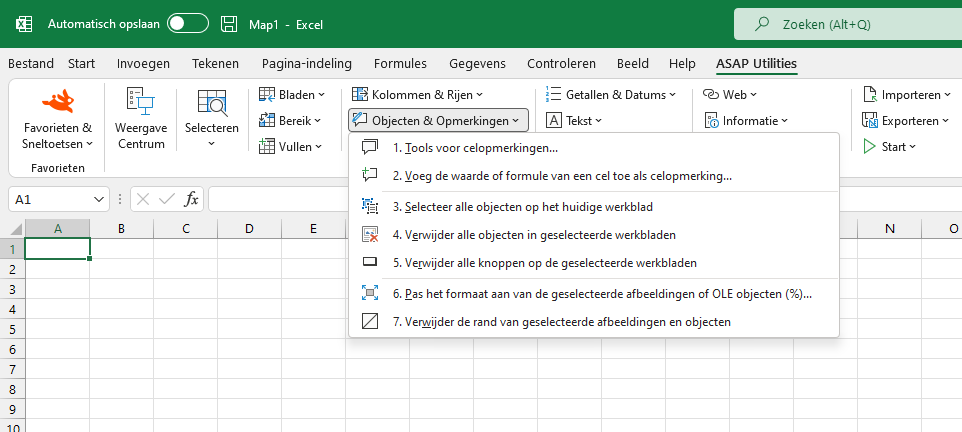Open the ASAP Start dropdown with play icon
The width and height of the screenshot is (962, 432).
coord(890,147)
